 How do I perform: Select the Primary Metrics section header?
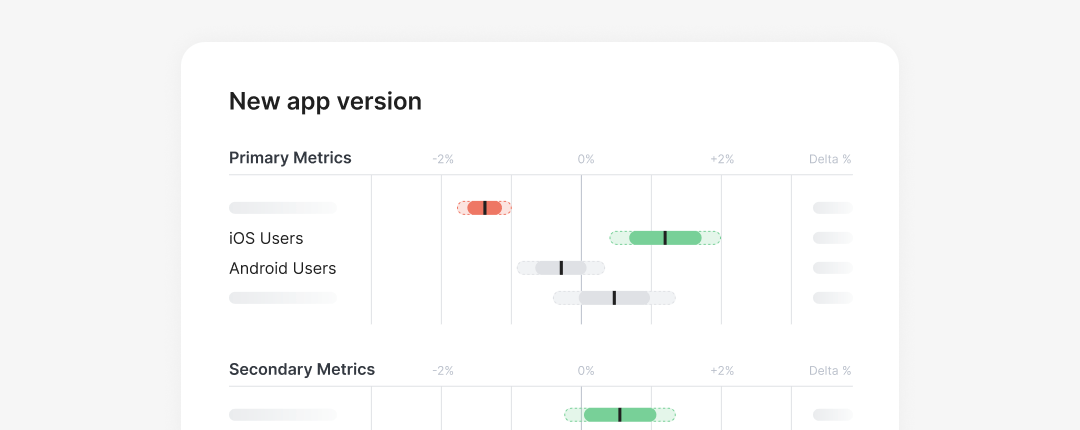pyautogui.click(x=290, y=158)
